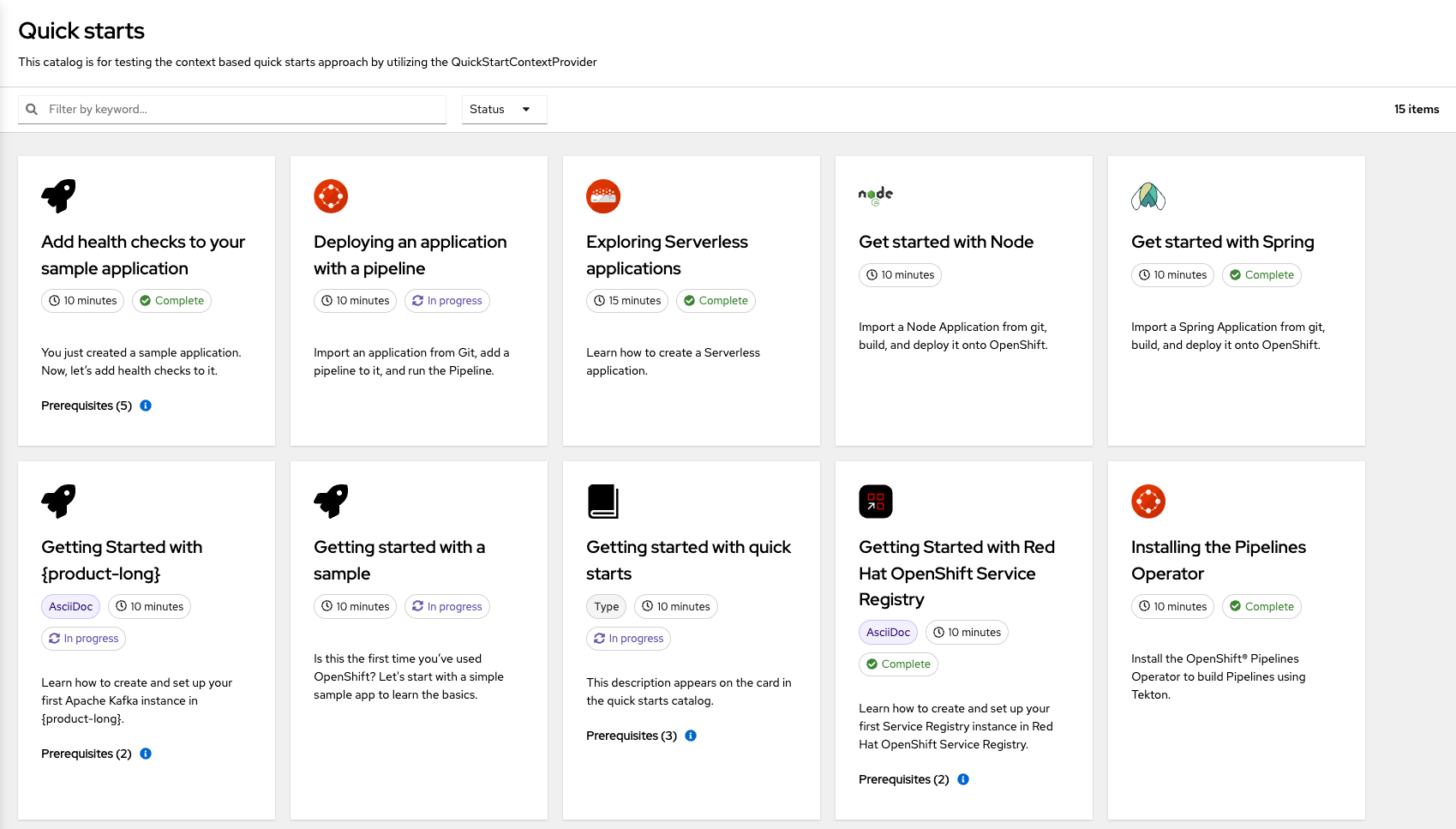1456x829 pixels.
Task: Click the Filter by keyword input field
Action: (231, 109)
